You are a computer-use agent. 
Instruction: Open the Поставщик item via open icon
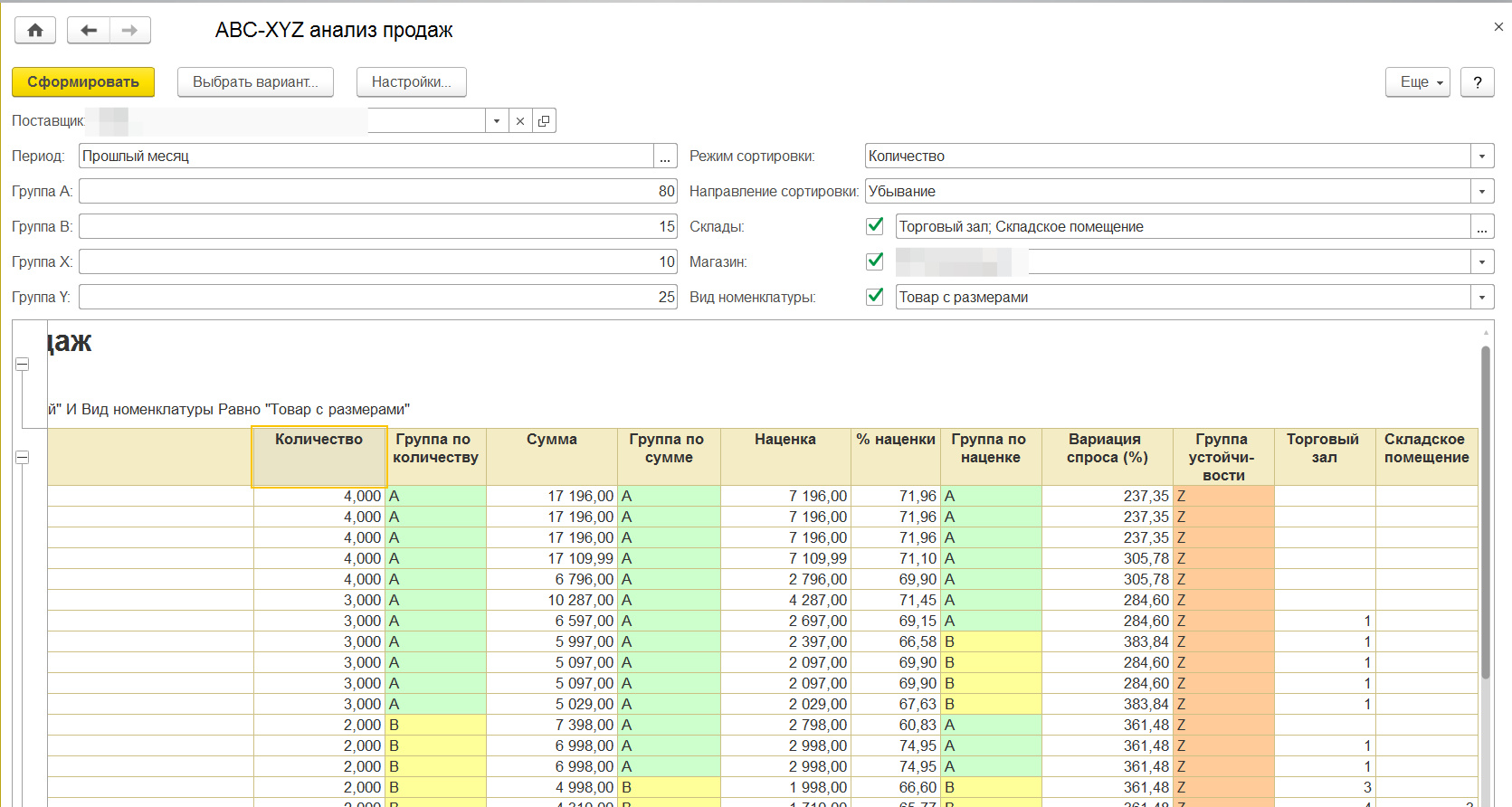[x=544, y=121]
